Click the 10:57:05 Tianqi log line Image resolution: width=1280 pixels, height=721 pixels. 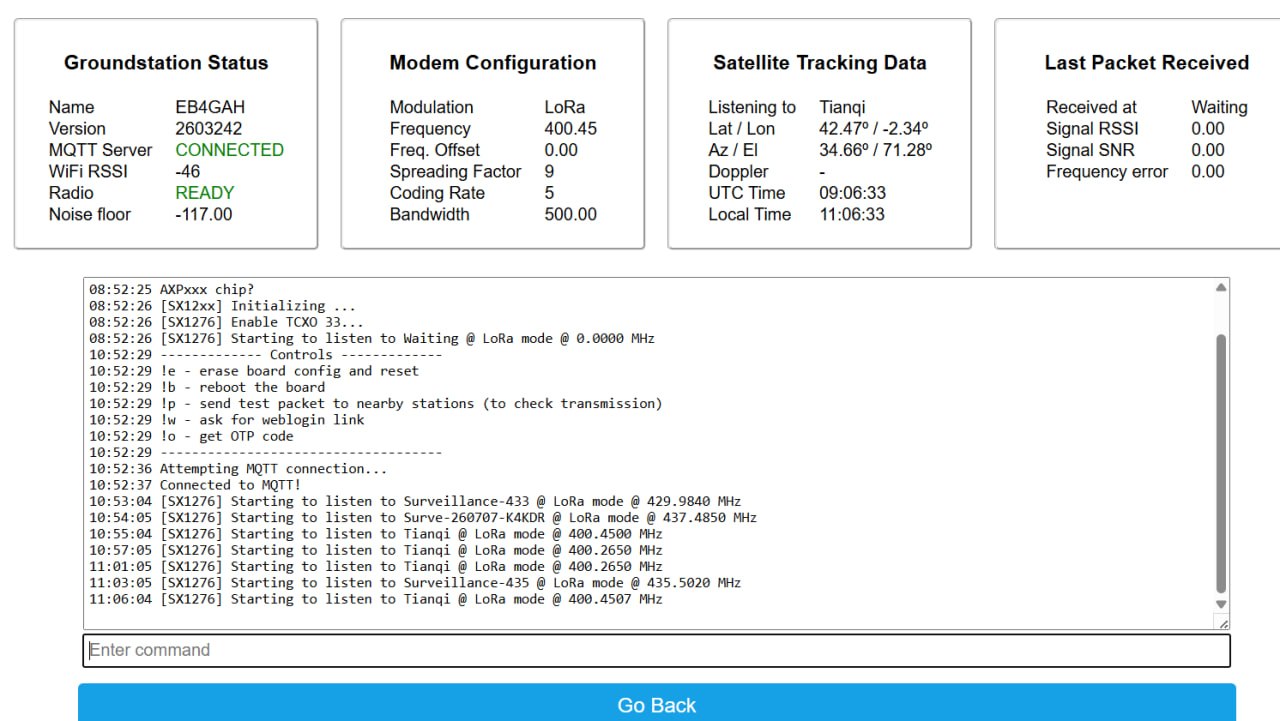[376, 550]
